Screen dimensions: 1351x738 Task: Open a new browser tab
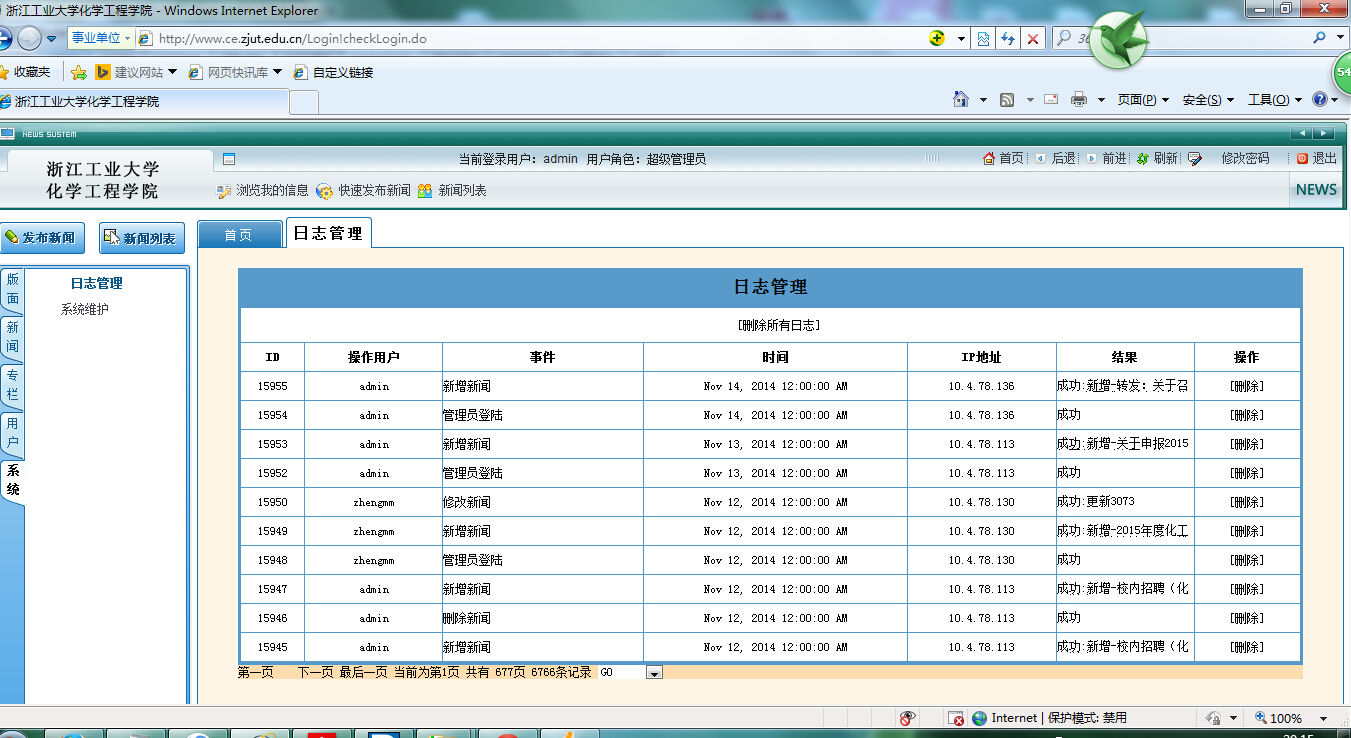304,102
